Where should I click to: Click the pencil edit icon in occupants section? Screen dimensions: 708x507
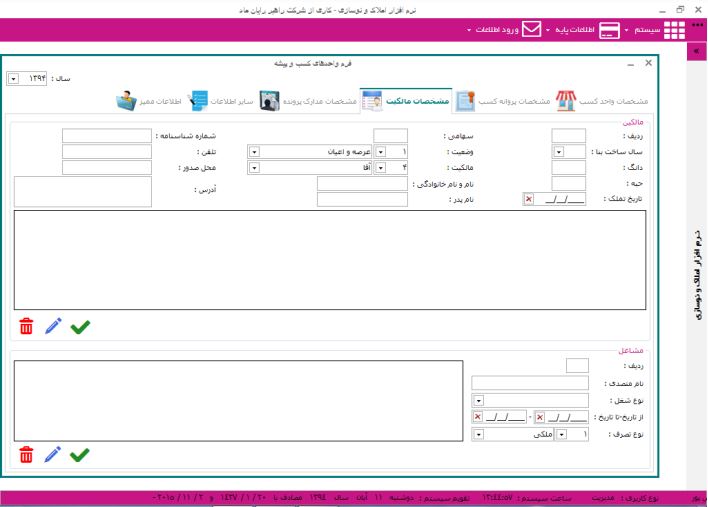pos(53,455)
